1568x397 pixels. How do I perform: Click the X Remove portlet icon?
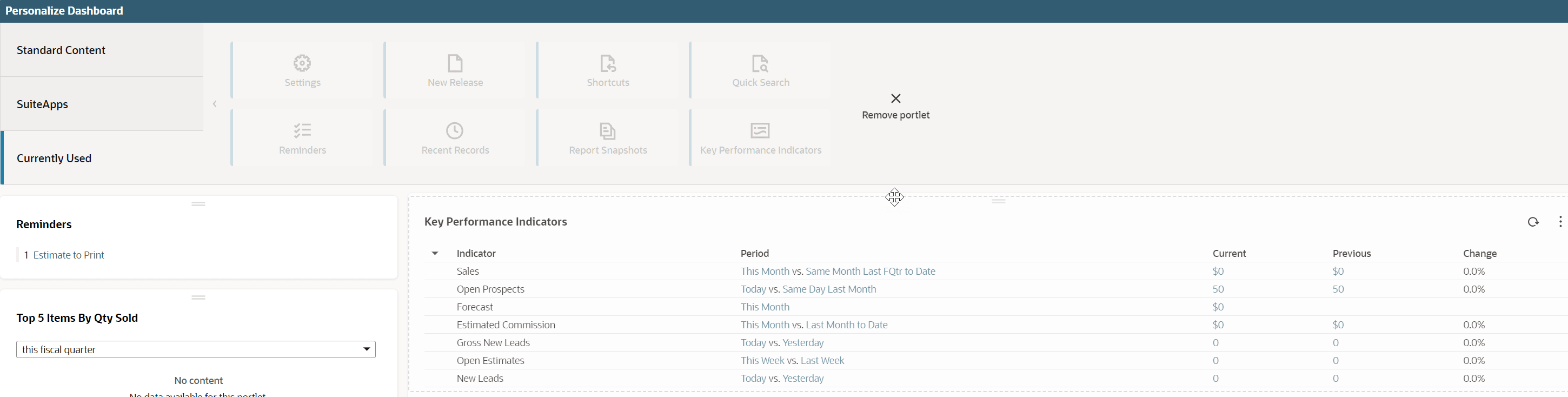[895, 98]
